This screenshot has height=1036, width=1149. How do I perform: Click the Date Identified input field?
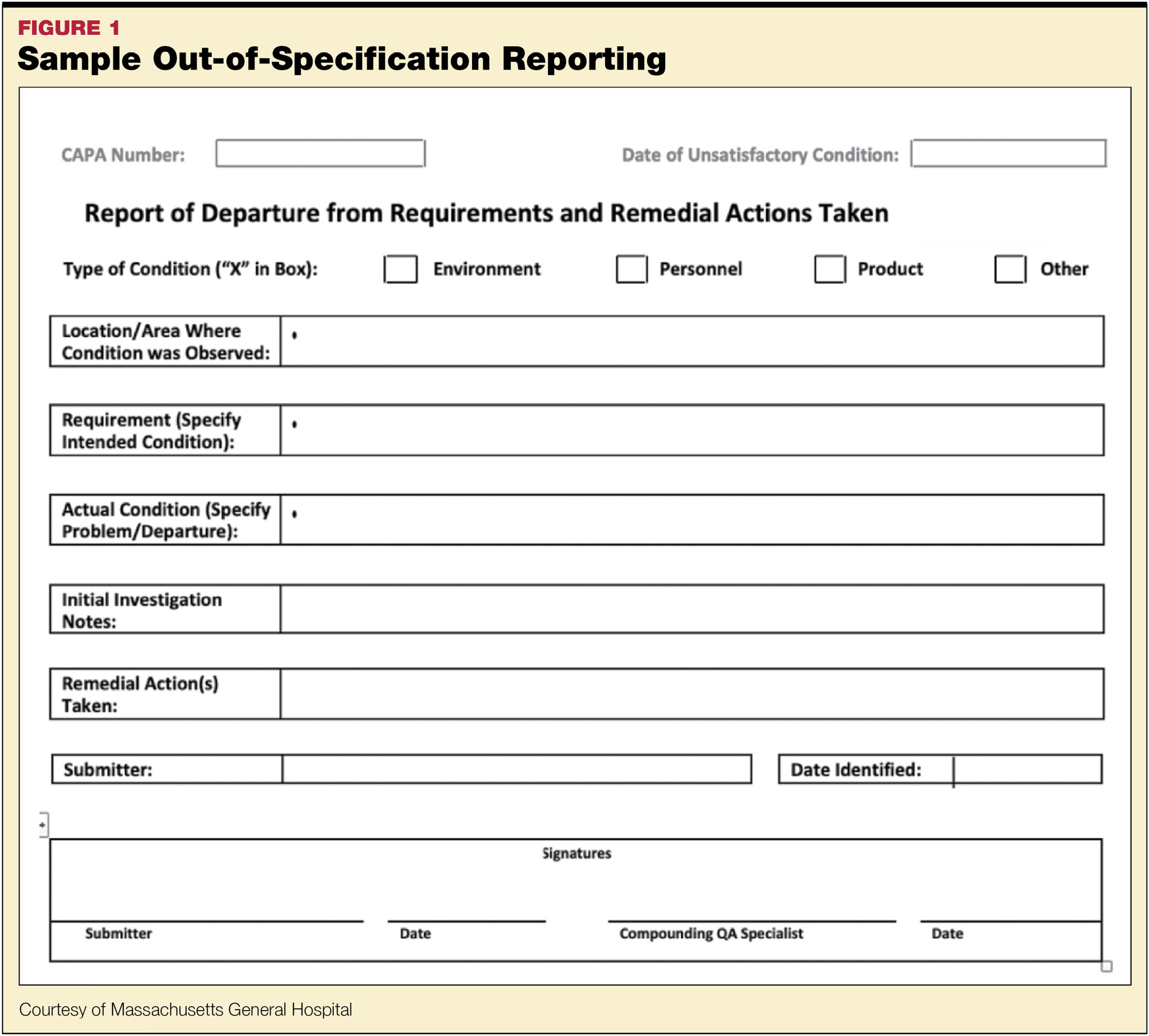tap(1027, 769)
